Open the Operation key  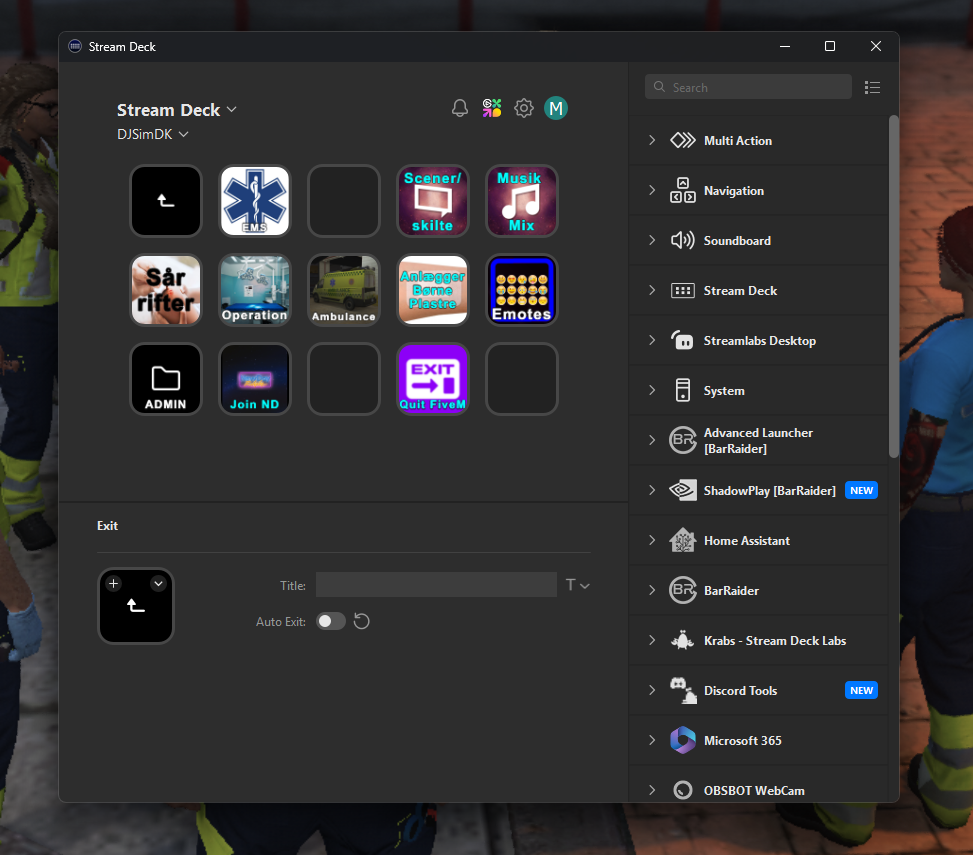(x=254, y=290)
